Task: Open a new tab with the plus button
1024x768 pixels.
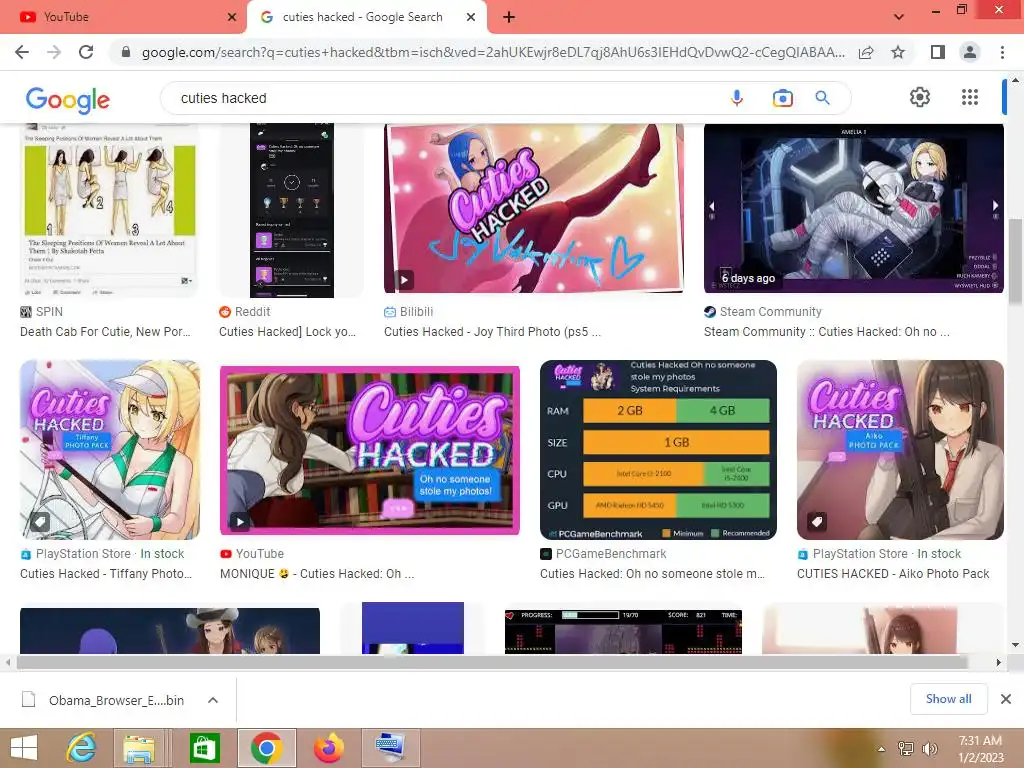Action: (x=509, y=17)
